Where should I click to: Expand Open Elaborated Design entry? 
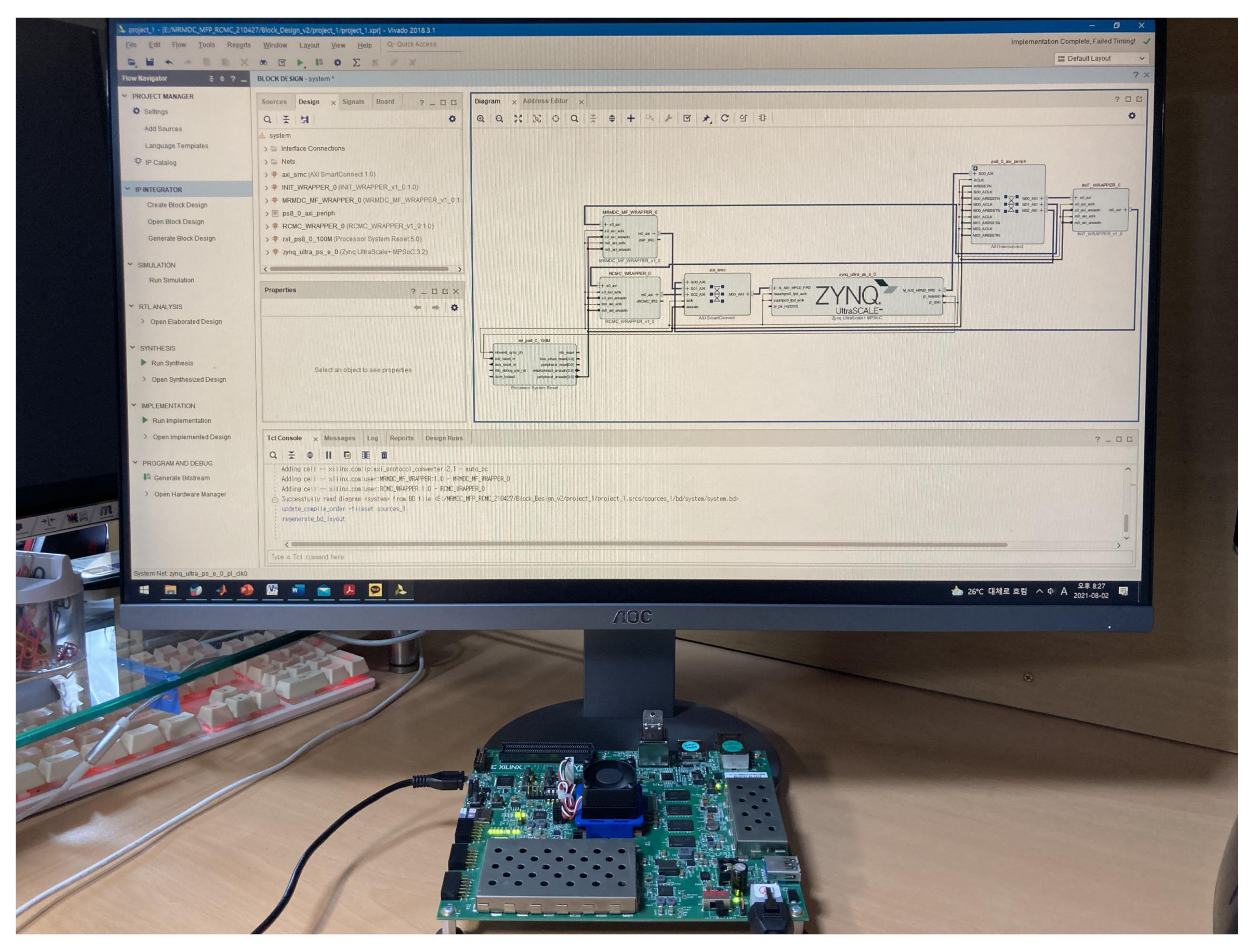coord(143,322)
